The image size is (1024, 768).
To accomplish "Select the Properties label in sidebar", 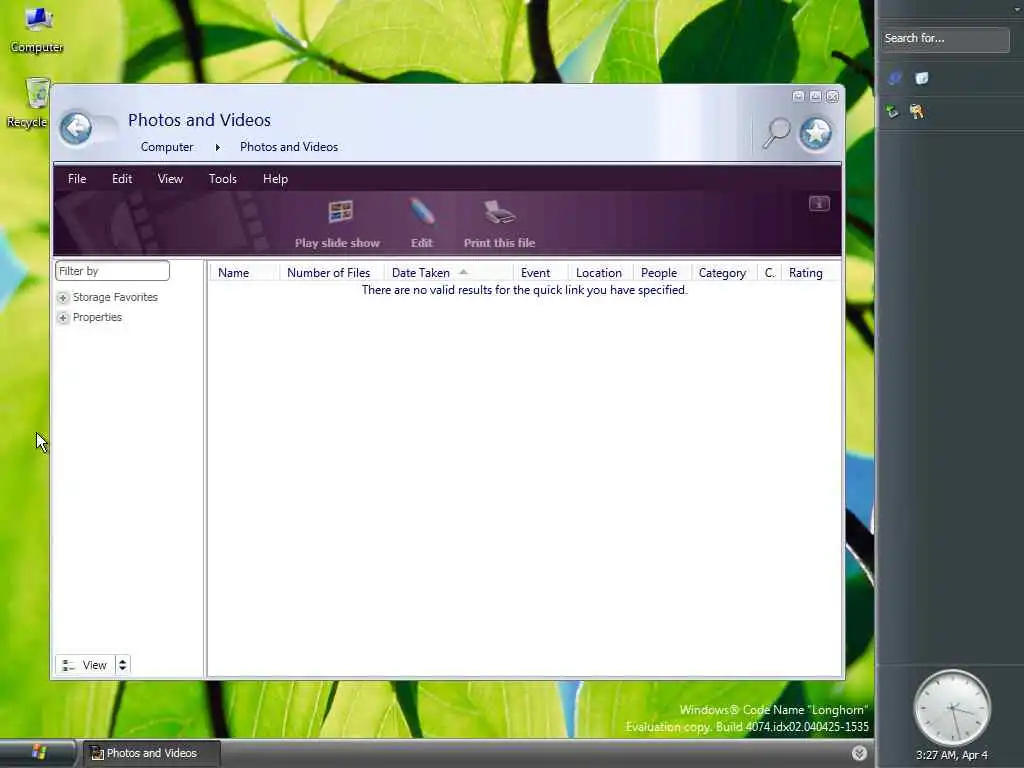I will coord(97,317).
